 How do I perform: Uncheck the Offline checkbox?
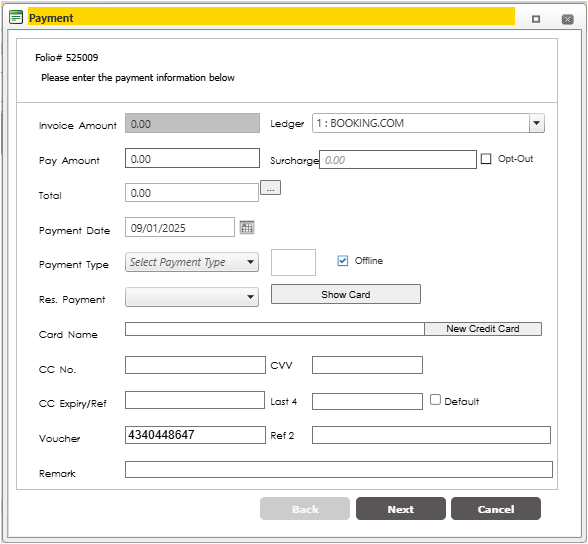(343, 261)
